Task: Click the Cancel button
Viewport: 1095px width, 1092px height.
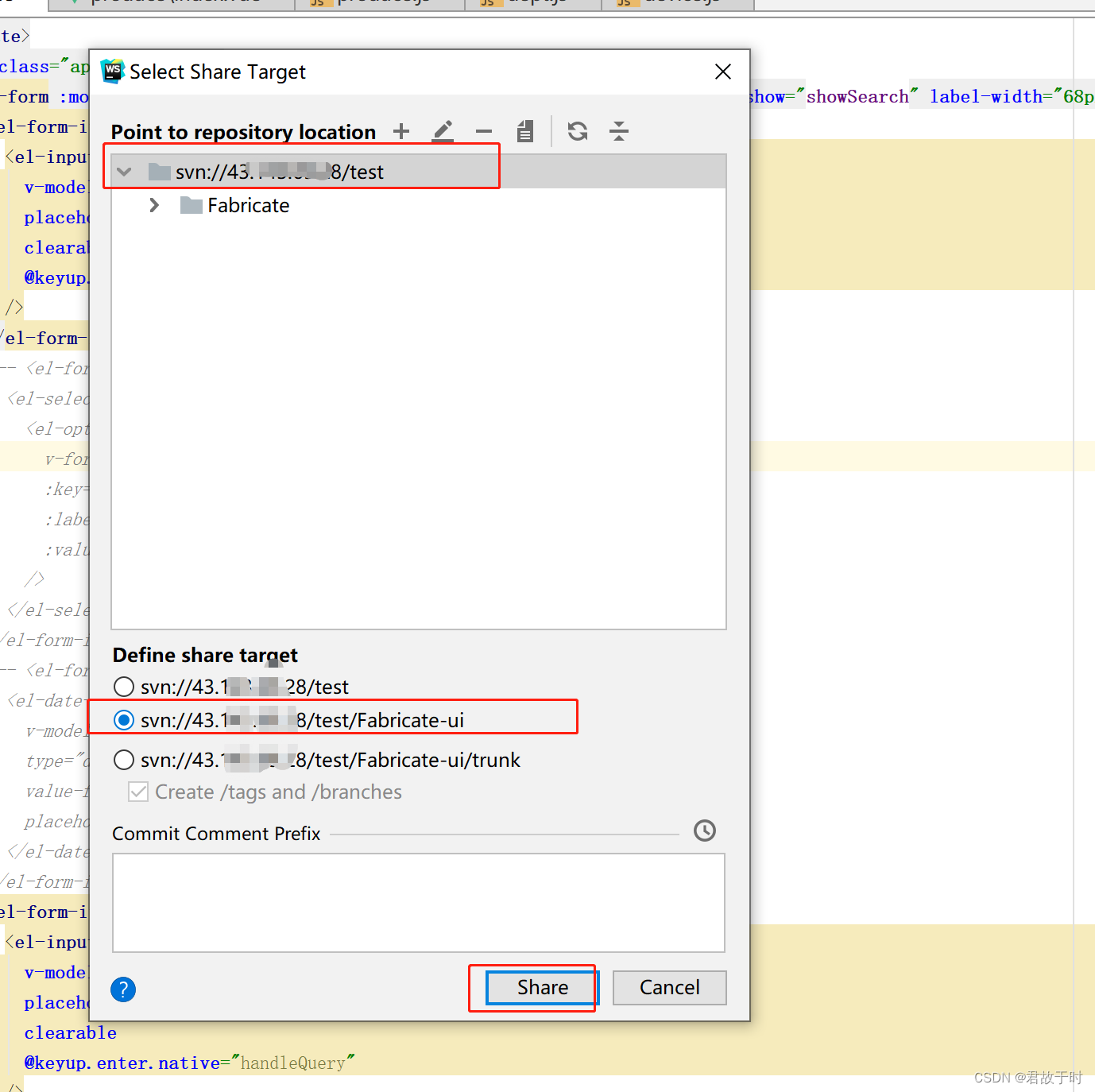Action: click(670, 987)
